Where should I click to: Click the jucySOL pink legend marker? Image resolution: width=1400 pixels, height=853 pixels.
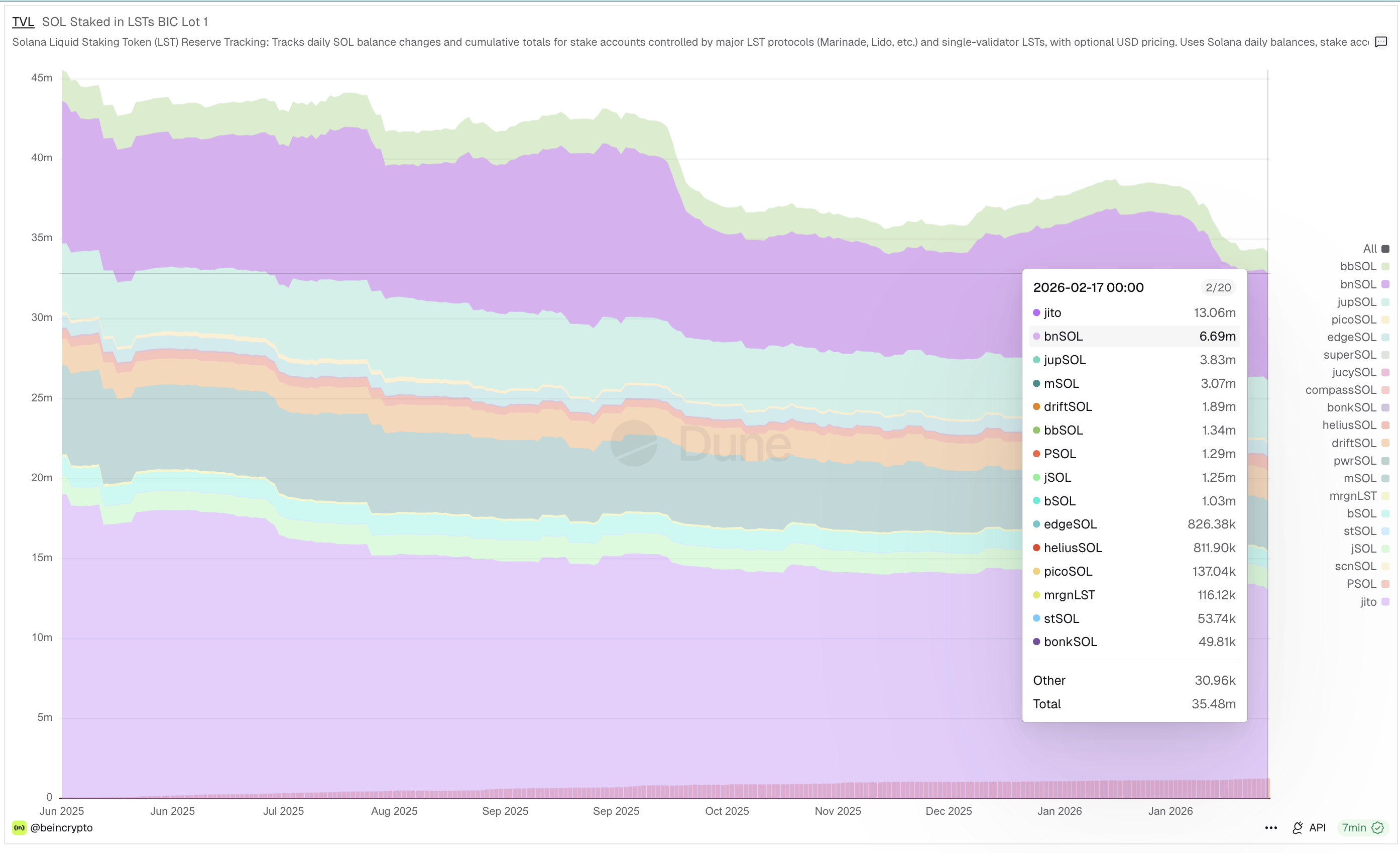[1385, 372]
